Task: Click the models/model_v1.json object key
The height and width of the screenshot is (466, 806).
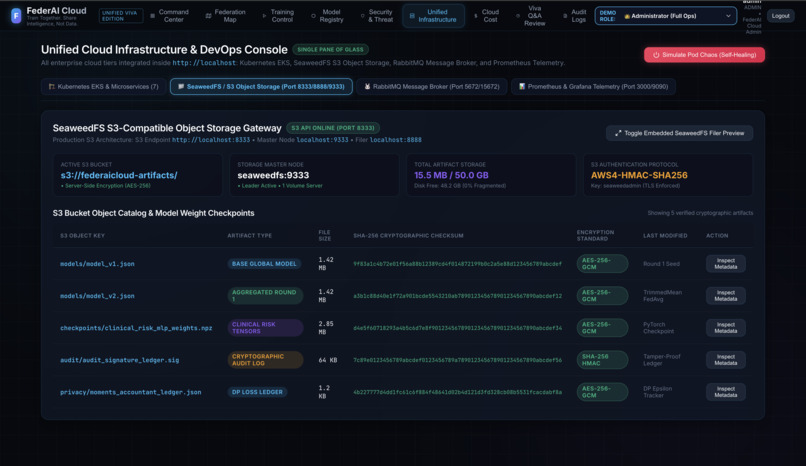Action: click(x=97, y=264)
